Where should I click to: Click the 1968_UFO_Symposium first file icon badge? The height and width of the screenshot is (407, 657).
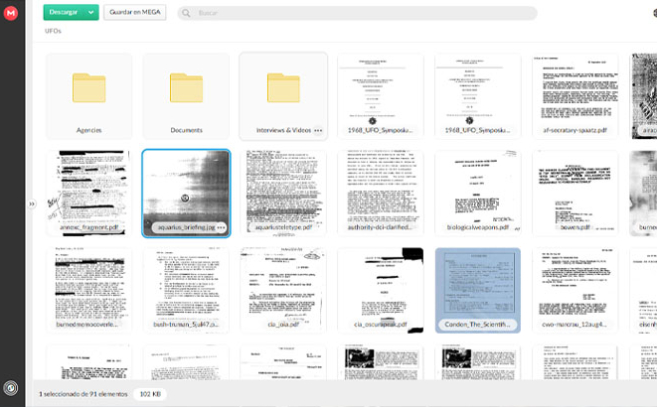tap(372, 121)
